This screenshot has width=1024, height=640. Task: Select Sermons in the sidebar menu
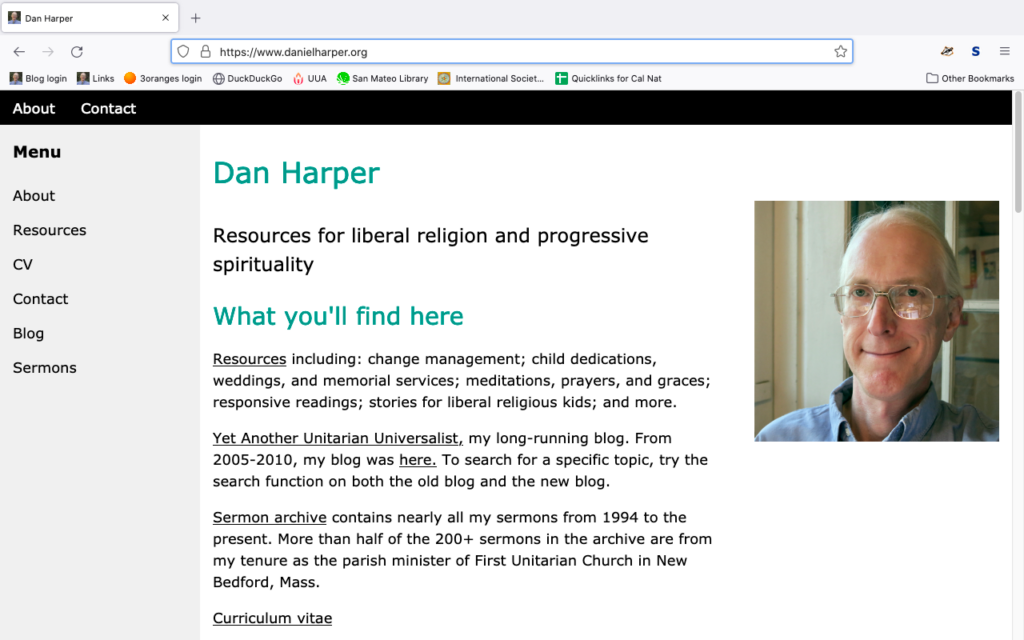pos(44,368)
